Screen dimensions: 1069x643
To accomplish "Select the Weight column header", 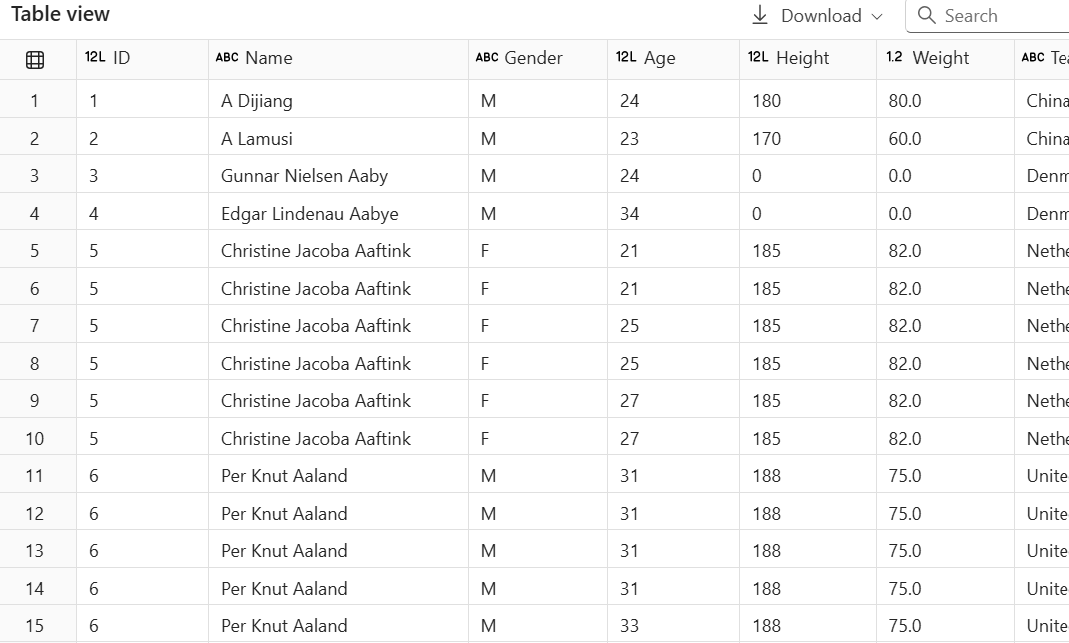I will 940,58.
